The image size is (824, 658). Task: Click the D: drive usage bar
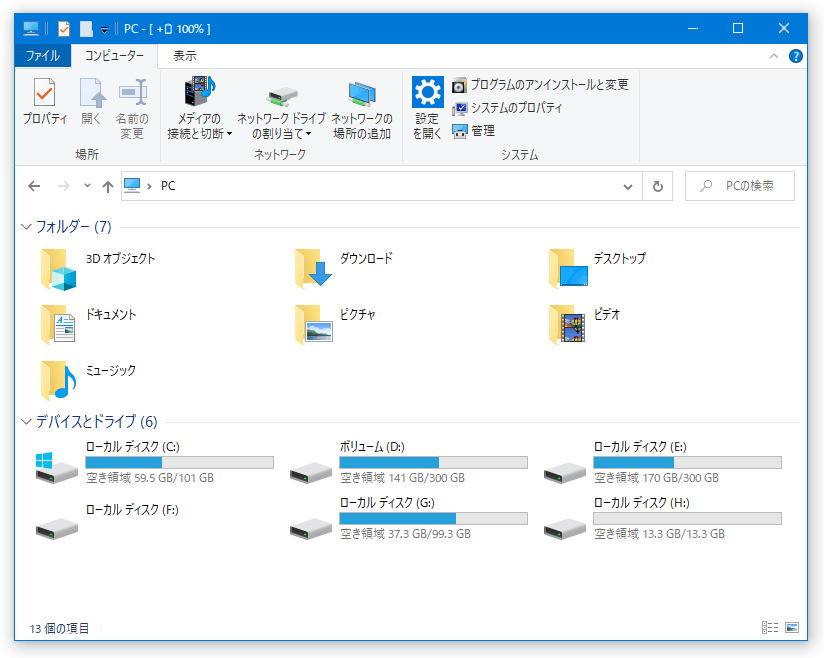click(x=434, y=462)
